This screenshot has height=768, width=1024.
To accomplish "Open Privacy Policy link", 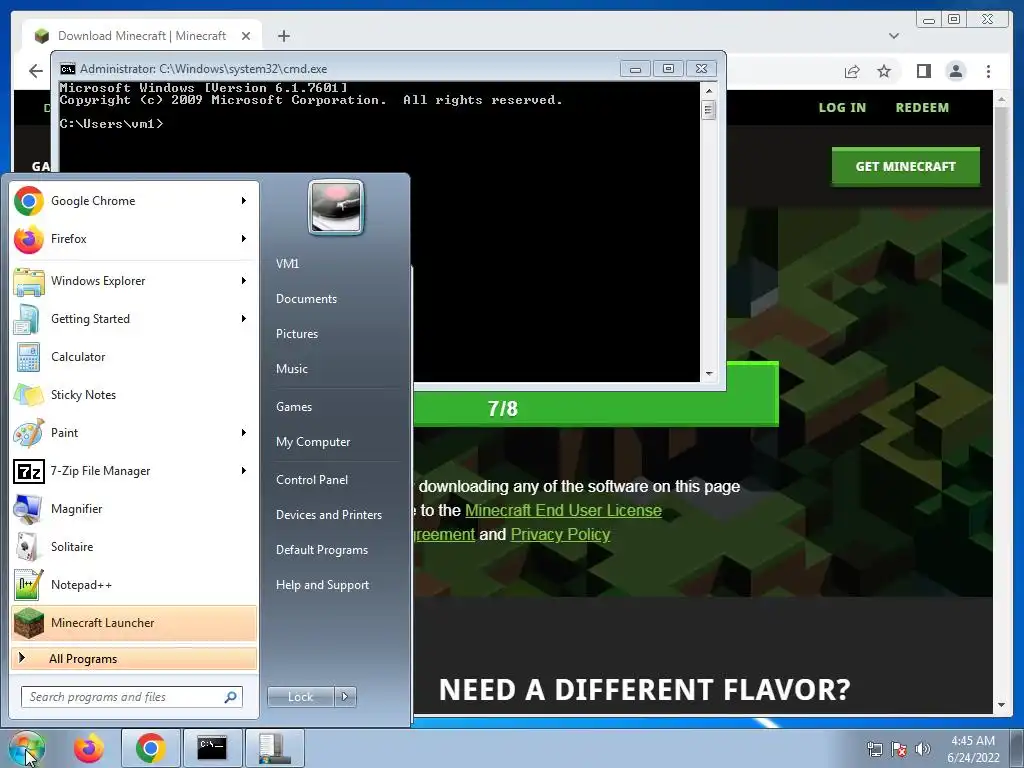I will coord(560,535).
